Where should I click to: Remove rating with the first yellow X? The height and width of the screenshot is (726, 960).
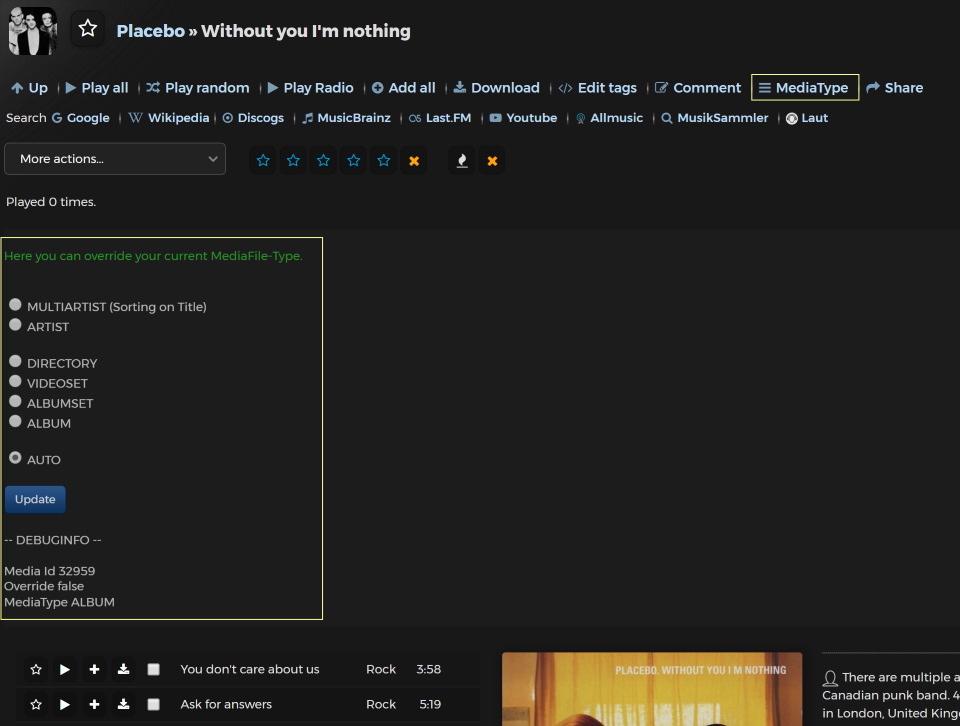414,160
